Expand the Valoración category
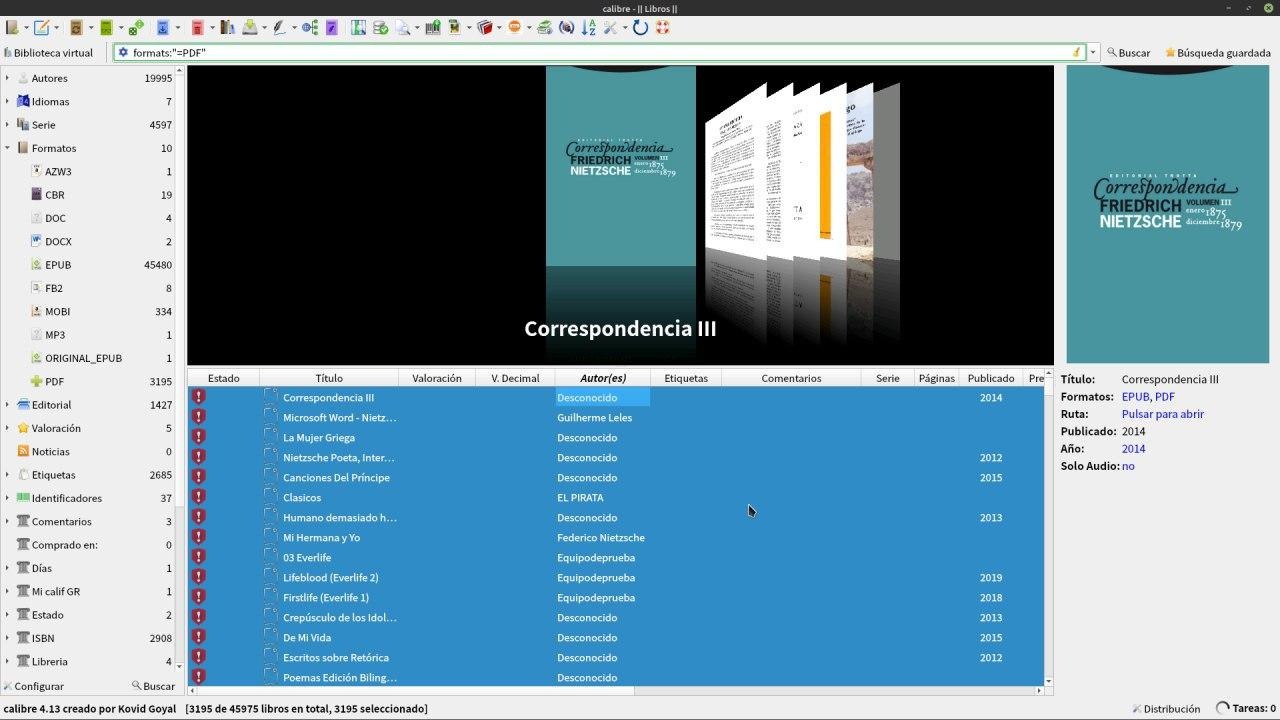This screenshot has width=1280, height=720. (7, 428)
